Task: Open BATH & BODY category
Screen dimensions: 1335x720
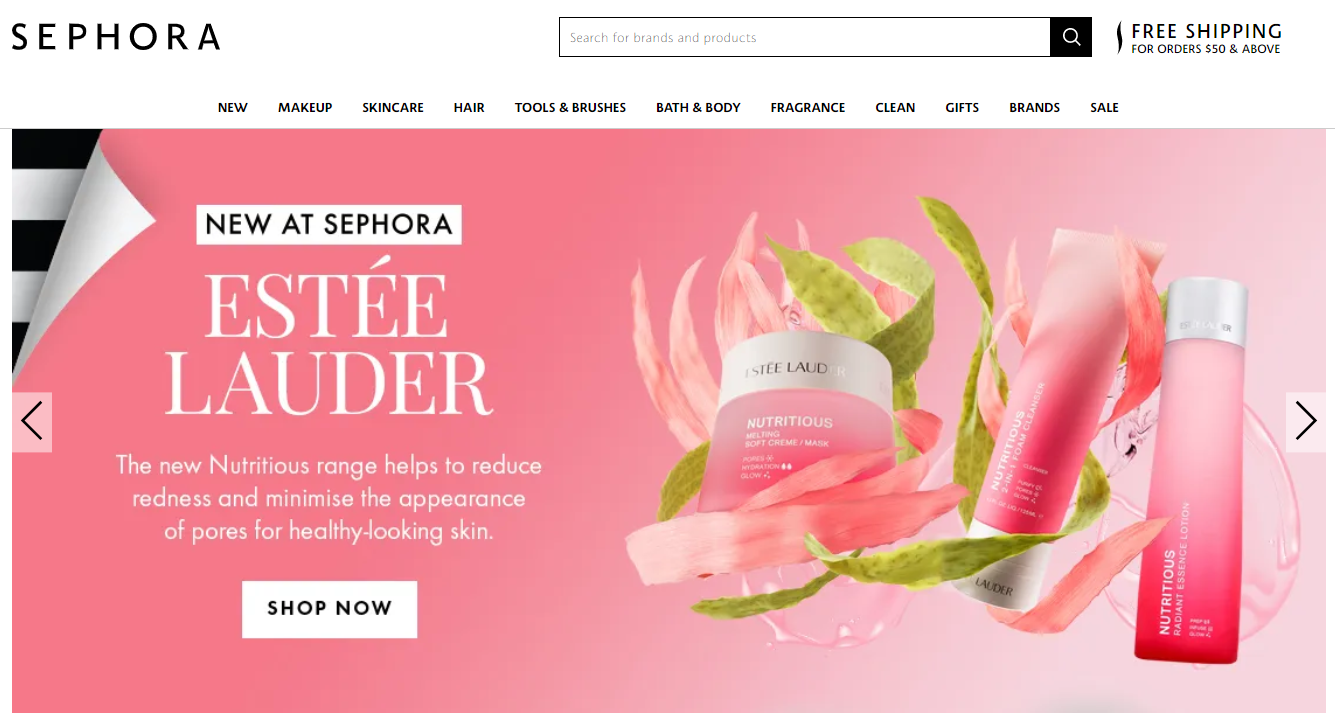Action: pyautogui.click(x=698, y=107)
